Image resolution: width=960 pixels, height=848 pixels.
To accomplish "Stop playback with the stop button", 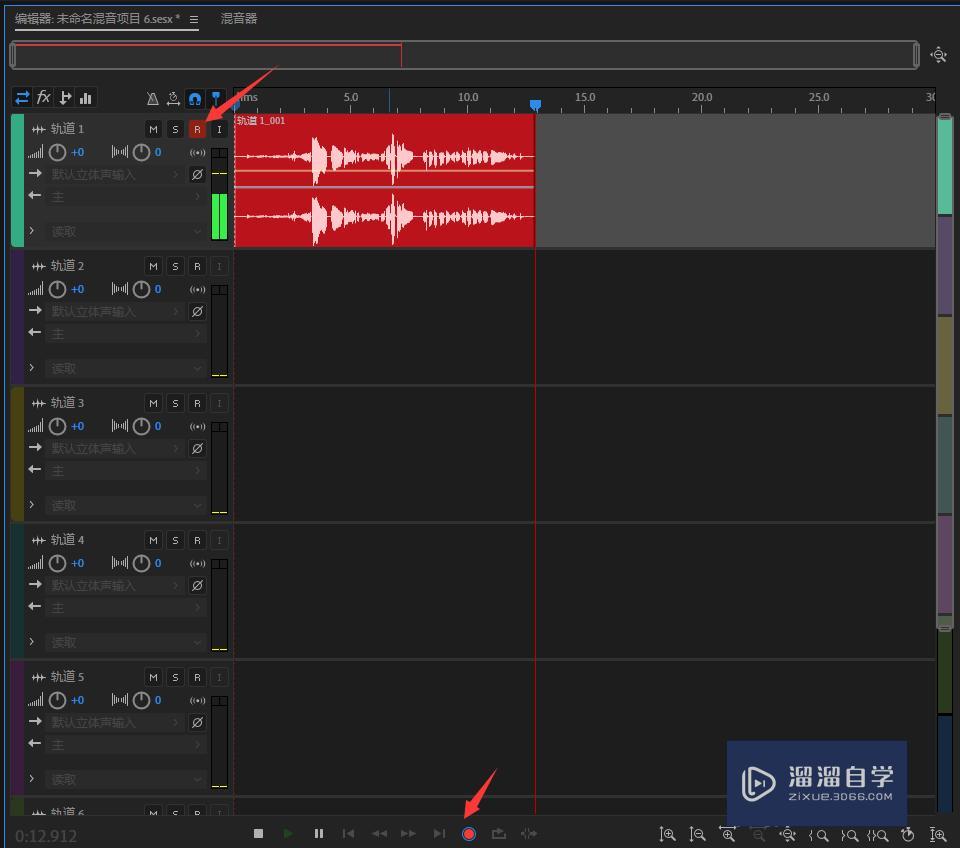I will click(x=258, y=833).
